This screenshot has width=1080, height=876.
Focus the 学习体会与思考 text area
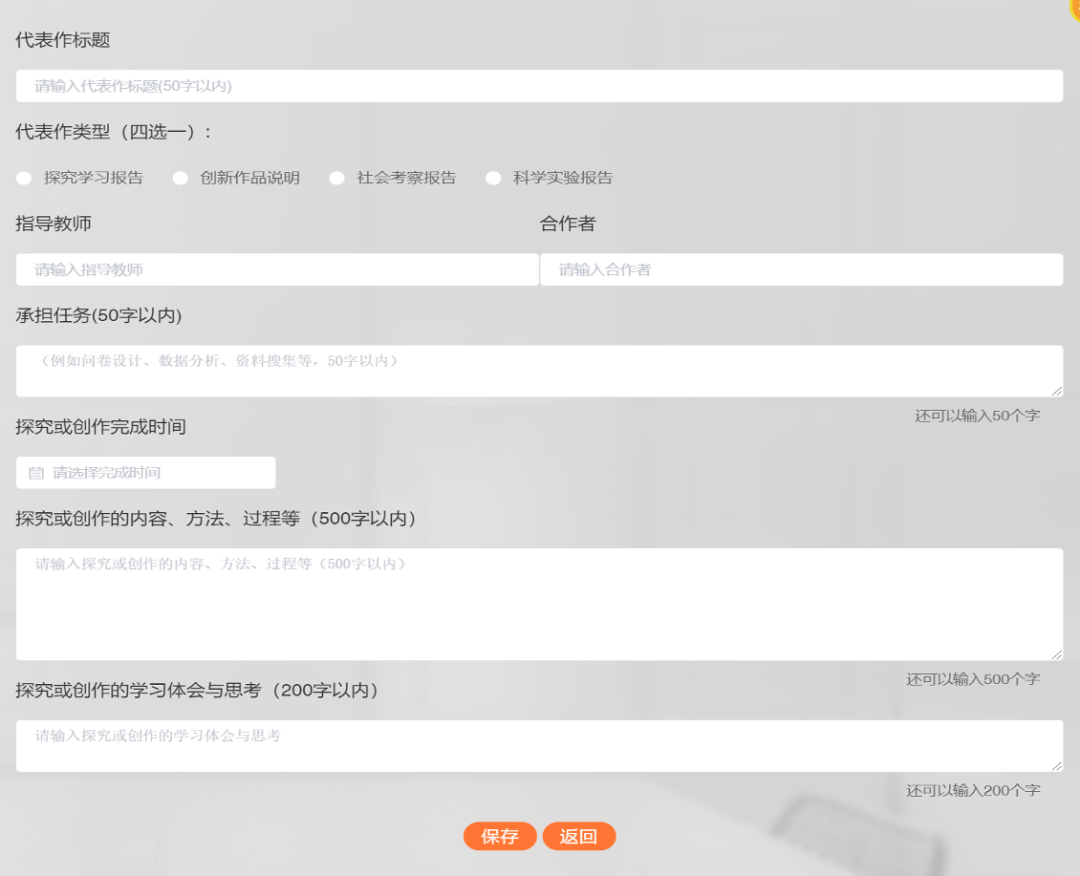539,746
